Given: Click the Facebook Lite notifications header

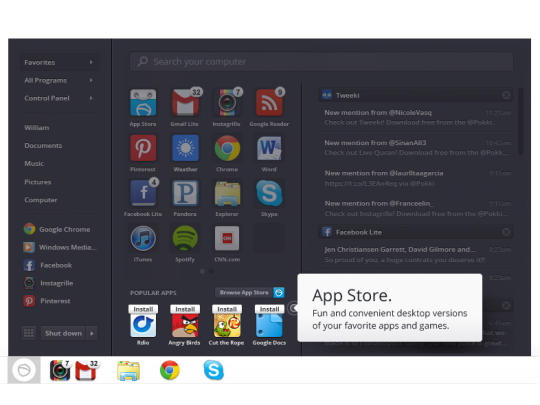Looking at the screenshot, I should [x=416, y=232].
